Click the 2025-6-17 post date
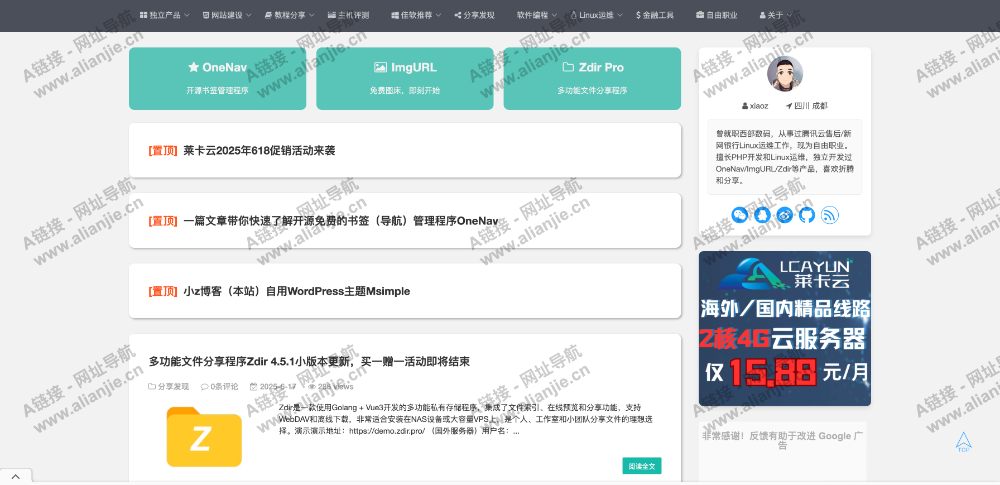The width and height of the screenshot is (1000, 485). [273, 386]
